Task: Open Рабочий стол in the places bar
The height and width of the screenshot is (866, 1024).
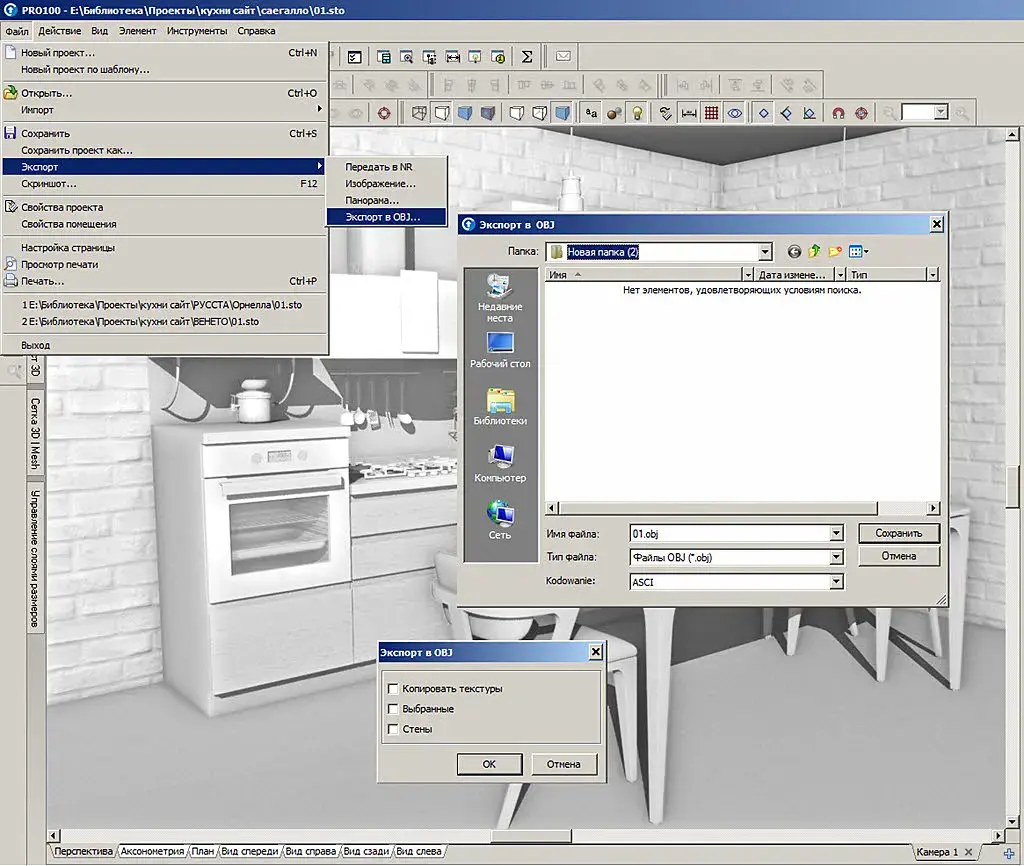Action: (500, 351)
